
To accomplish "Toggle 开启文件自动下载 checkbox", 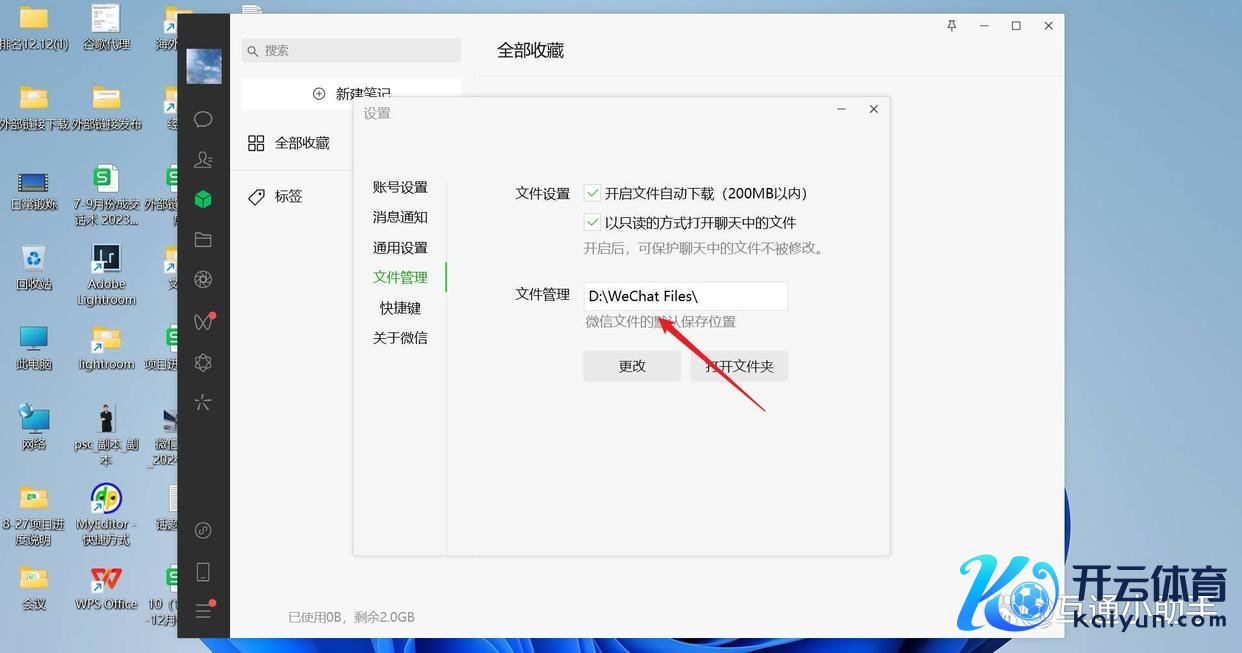I will click(593, 193).
